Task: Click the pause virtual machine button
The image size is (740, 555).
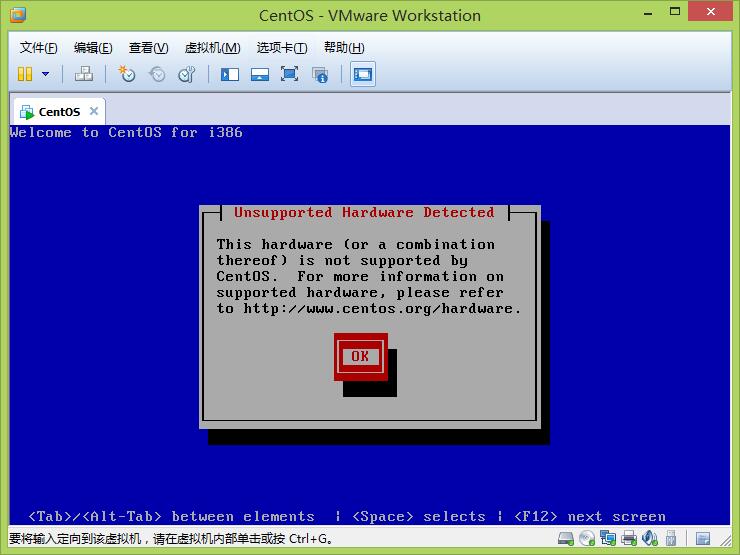Action: [x=25, y=74]
